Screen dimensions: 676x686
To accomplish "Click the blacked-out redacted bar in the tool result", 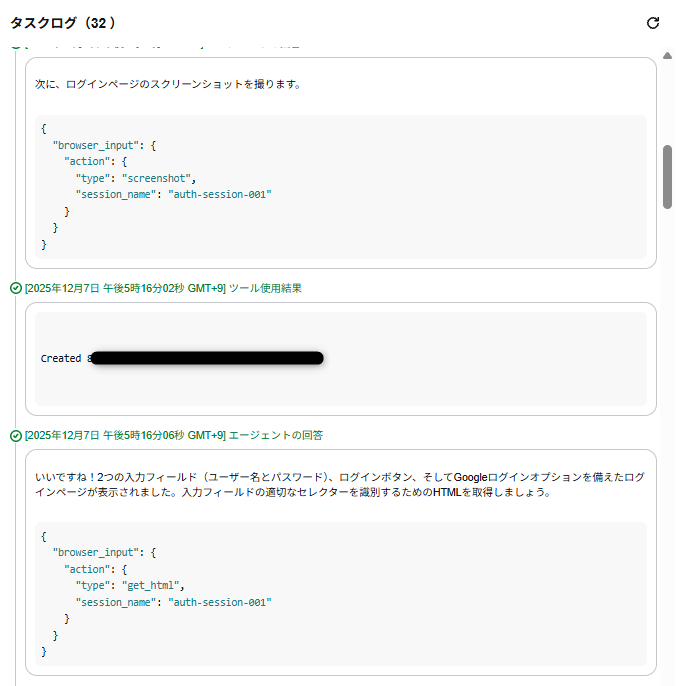I will pos(206,358).
